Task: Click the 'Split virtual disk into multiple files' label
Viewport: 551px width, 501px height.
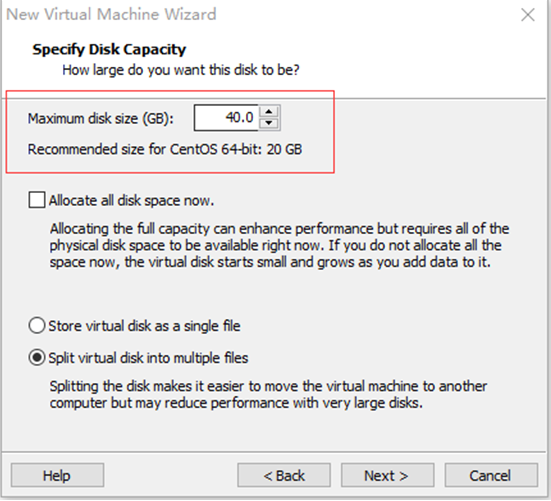Action: (148, 358)
